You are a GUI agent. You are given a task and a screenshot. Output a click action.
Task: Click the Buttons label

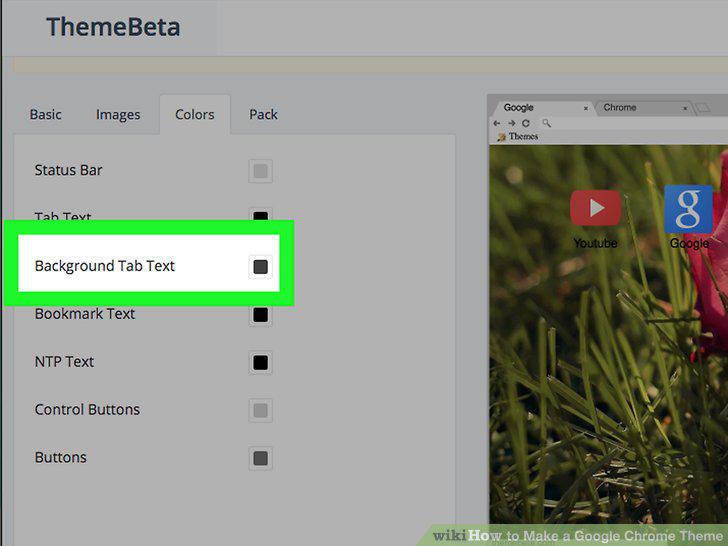(x=60, y=457)
